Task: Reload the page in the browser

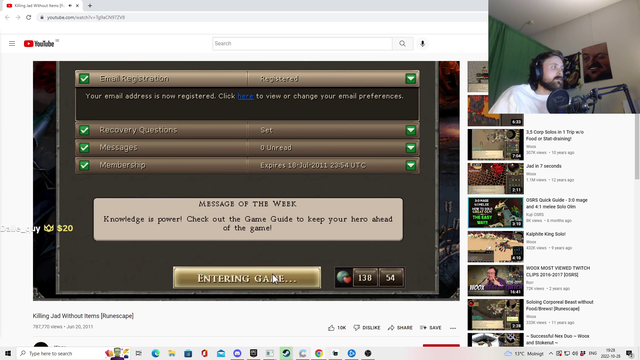Action: (x=29, y=17)
